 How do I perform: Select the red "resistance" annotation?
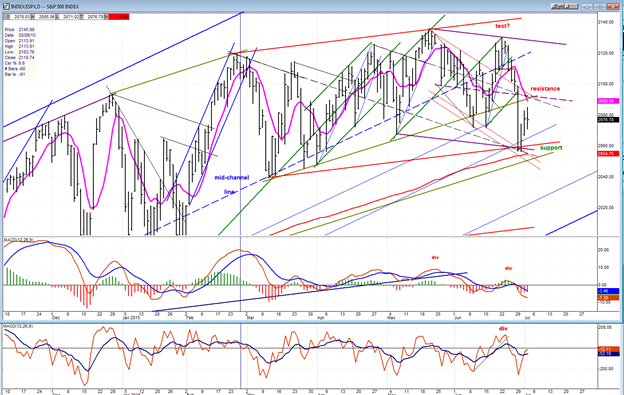[x=545, y=89]
